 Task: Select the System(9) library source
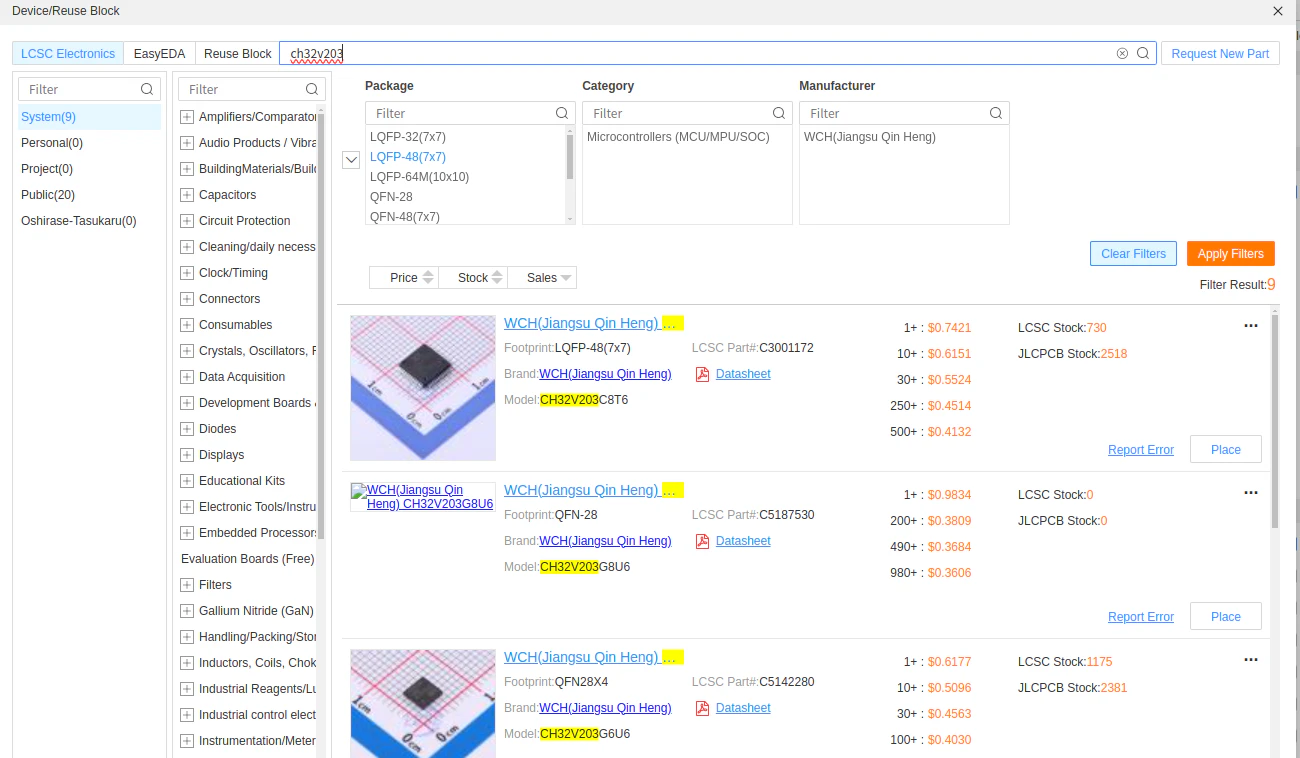(x=89, y=117)
